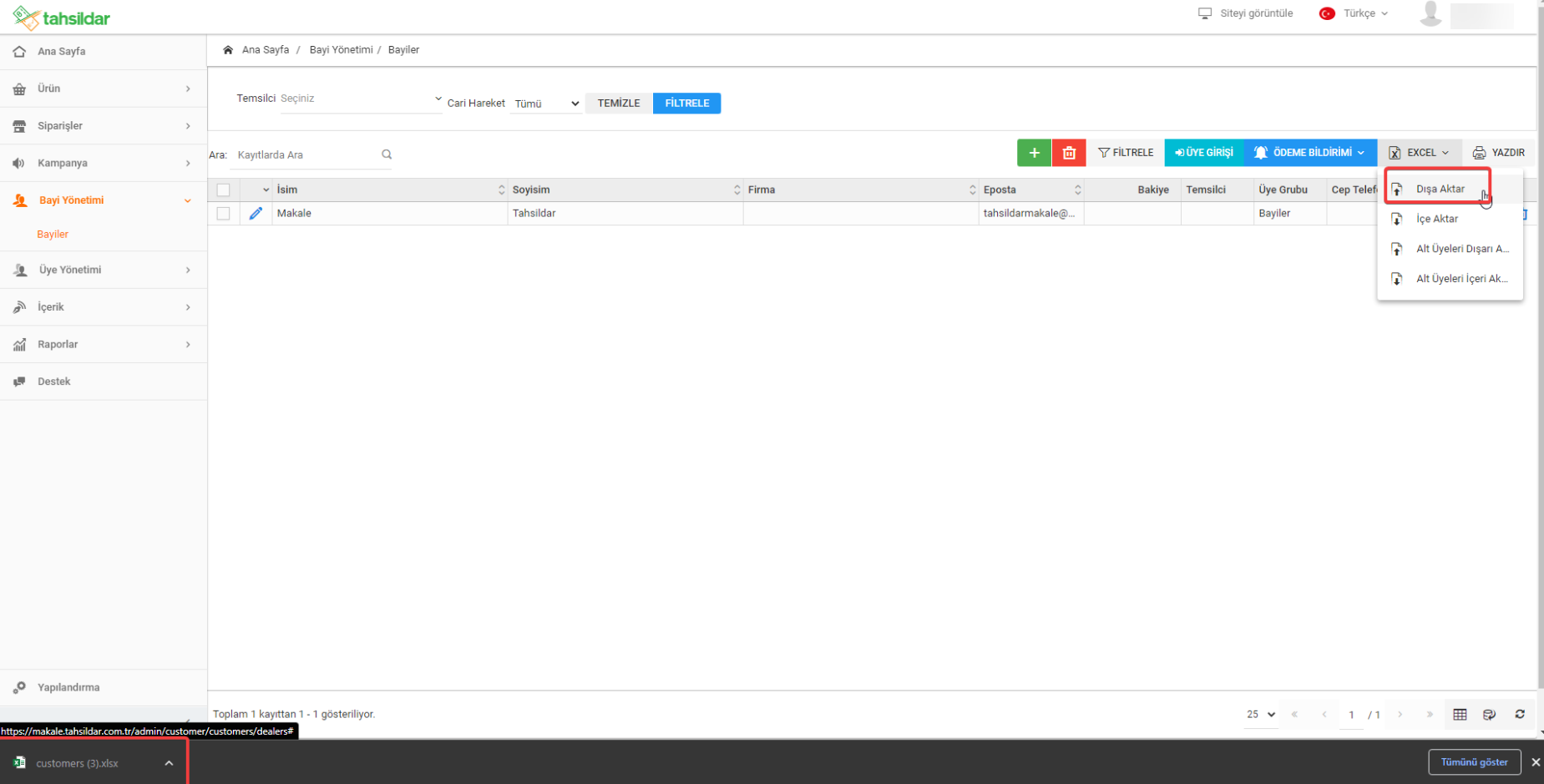
Task: Click the ÜYE GİRİŞİ button
Action: (x=1204, y=153)
